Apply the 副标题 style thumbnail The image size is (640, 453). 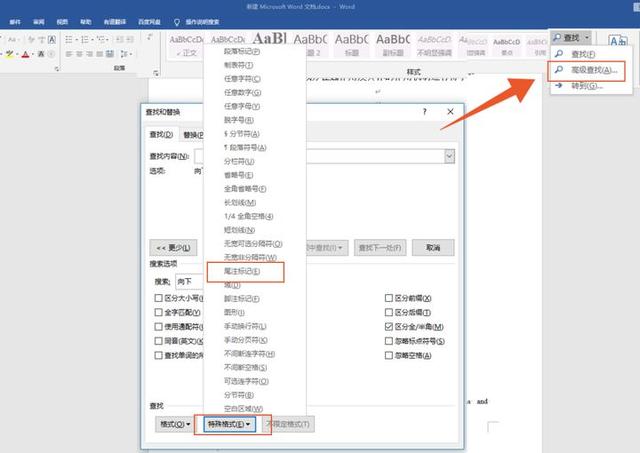click(393, 45)
